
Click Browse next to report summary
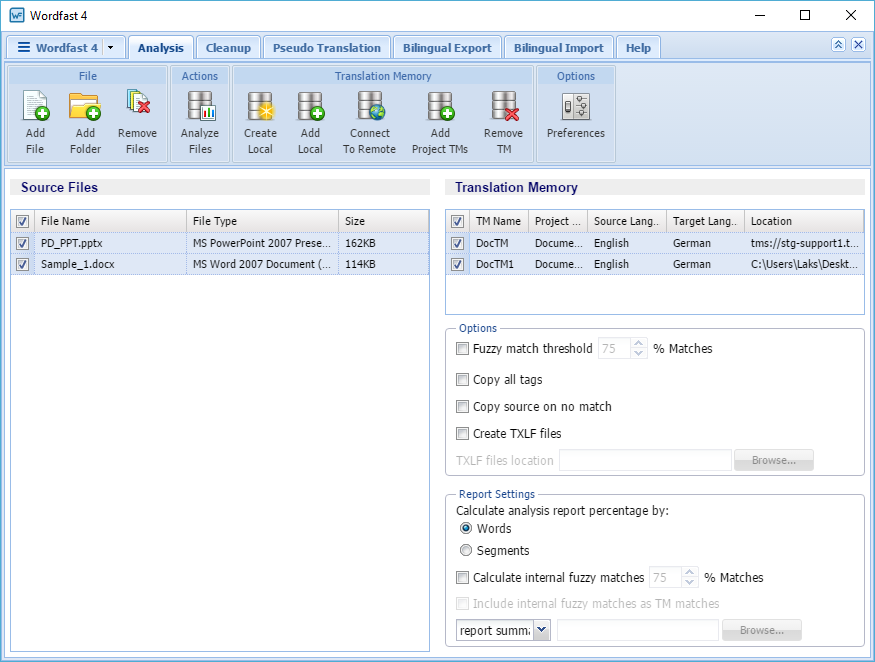coord(762,630)
